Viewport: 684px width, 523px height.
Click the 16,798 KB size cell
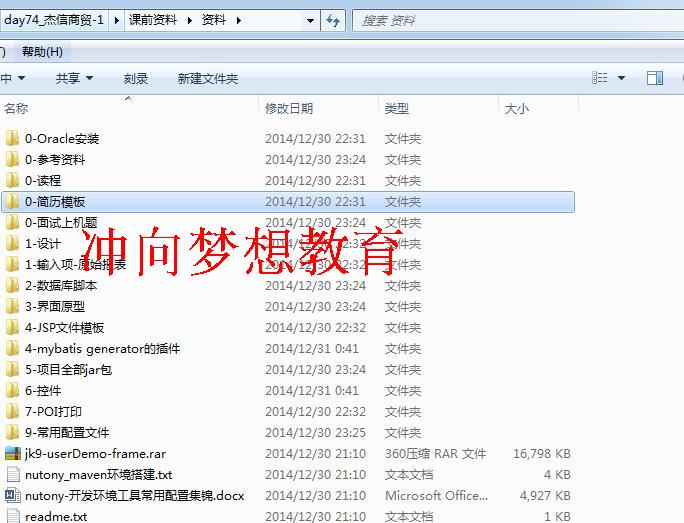[x=542, y=454]
